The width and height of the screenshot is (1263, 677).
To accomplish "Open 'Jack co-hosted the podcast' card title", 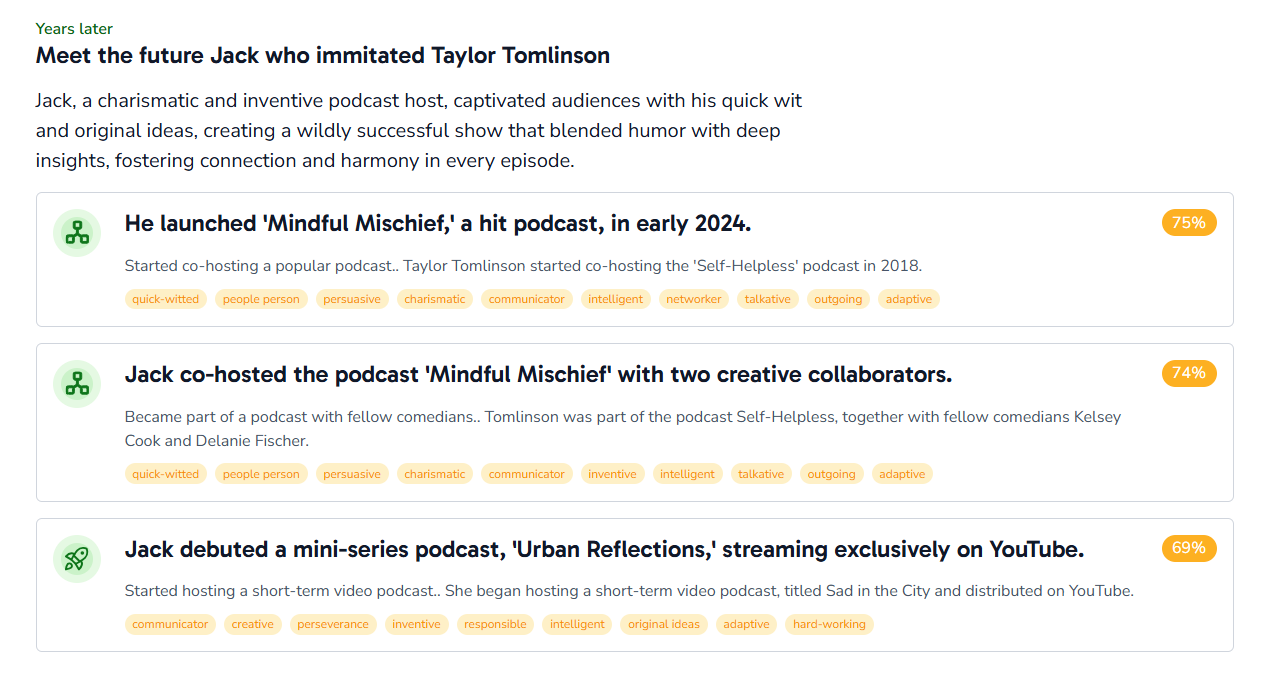I will pos(538,375).
